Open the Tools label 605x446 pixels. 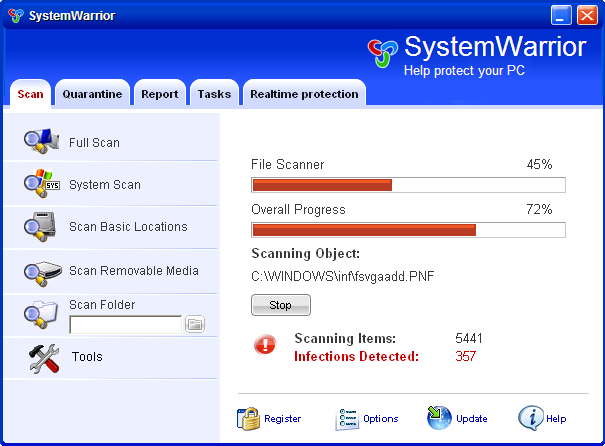pos(87,356)
